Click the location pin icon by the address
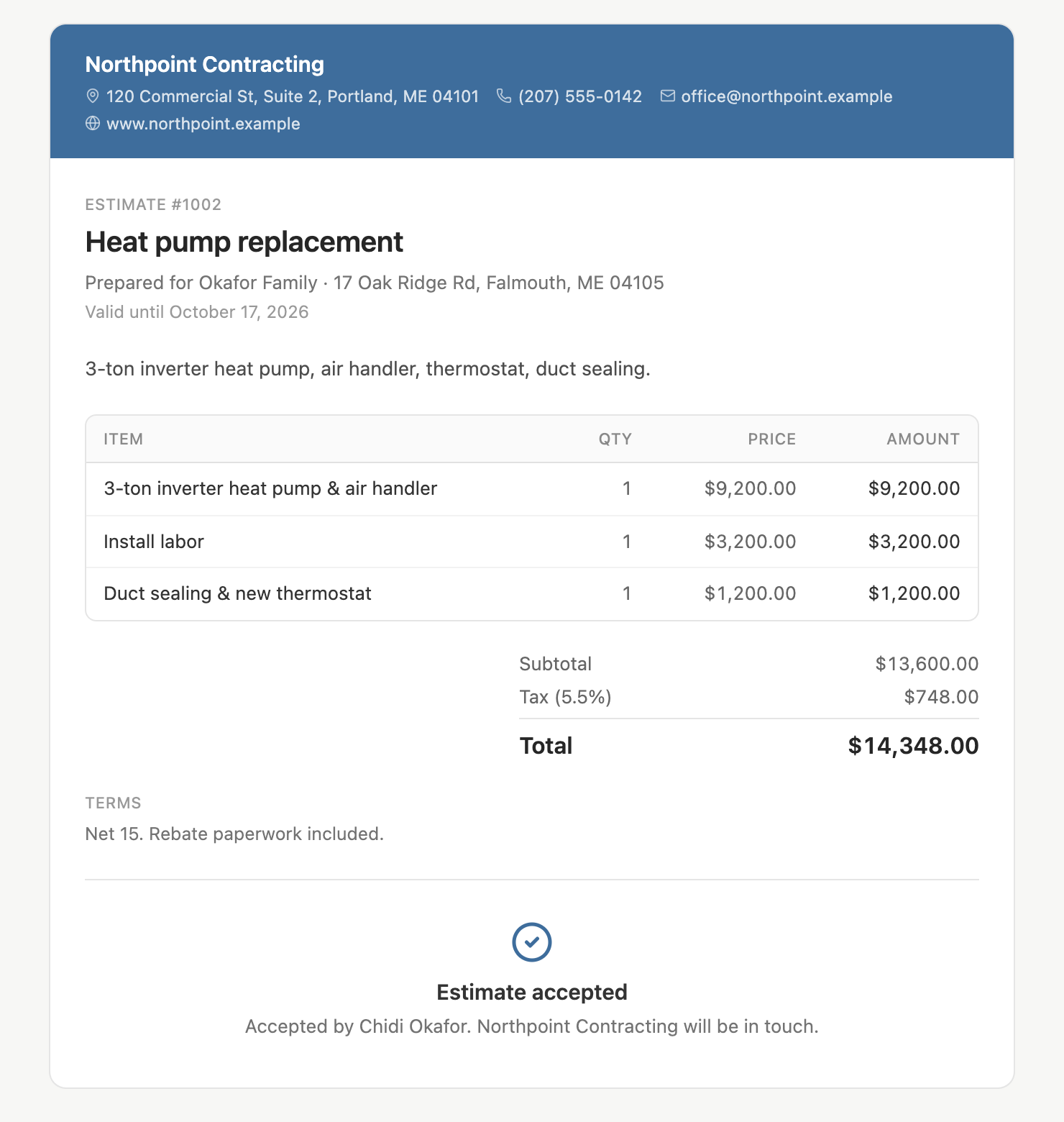Viewport: 1064px width, 1122px height. pos(92,96)
